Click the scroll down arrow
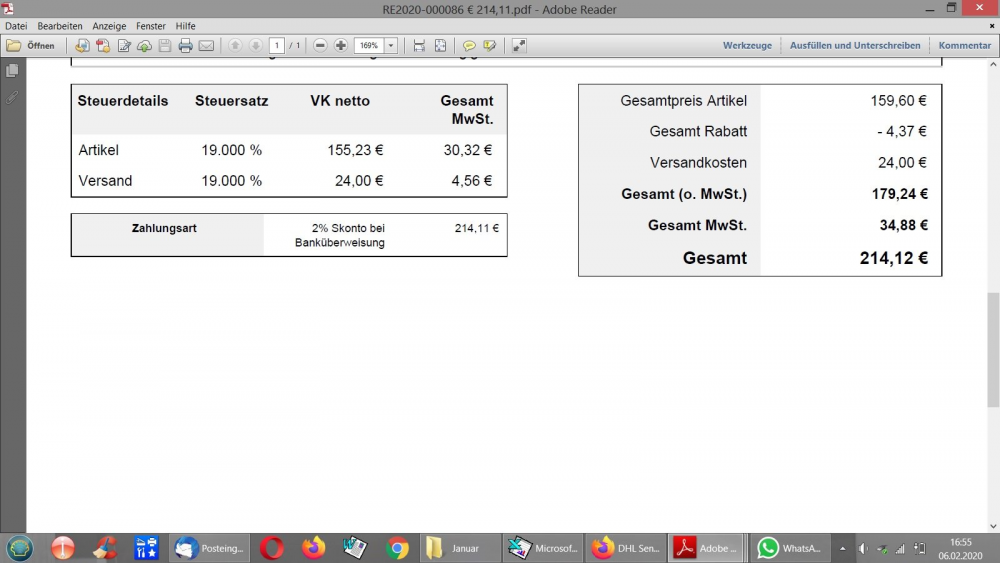1000x563 pixels. 993,527
